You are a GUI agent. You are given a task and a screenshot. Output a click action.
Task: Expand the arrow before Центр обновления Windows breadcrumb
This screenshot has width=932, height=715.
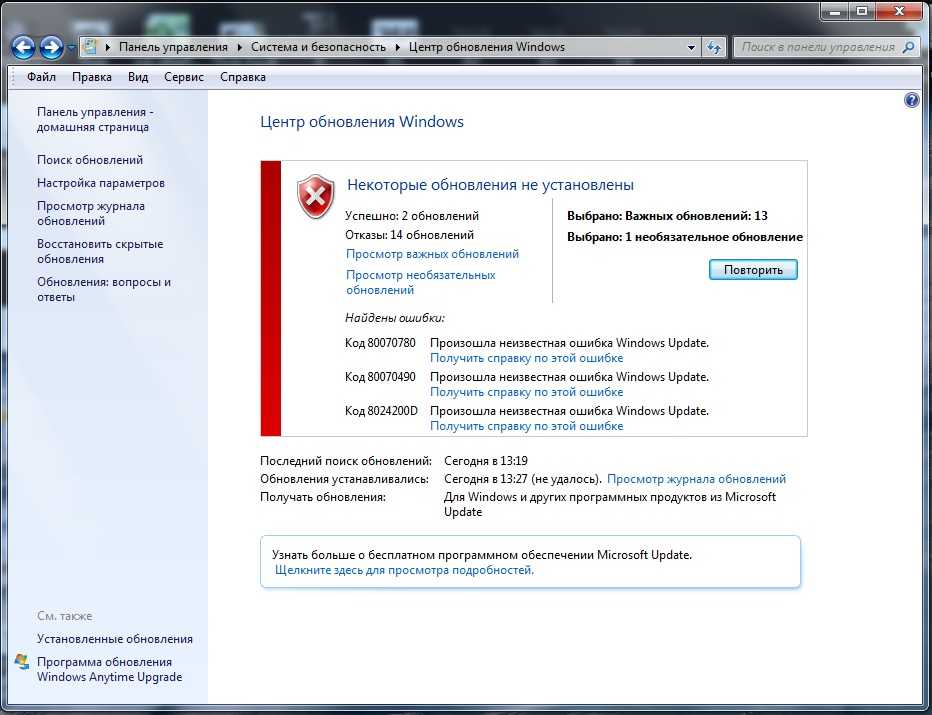(x=397, y=48)
